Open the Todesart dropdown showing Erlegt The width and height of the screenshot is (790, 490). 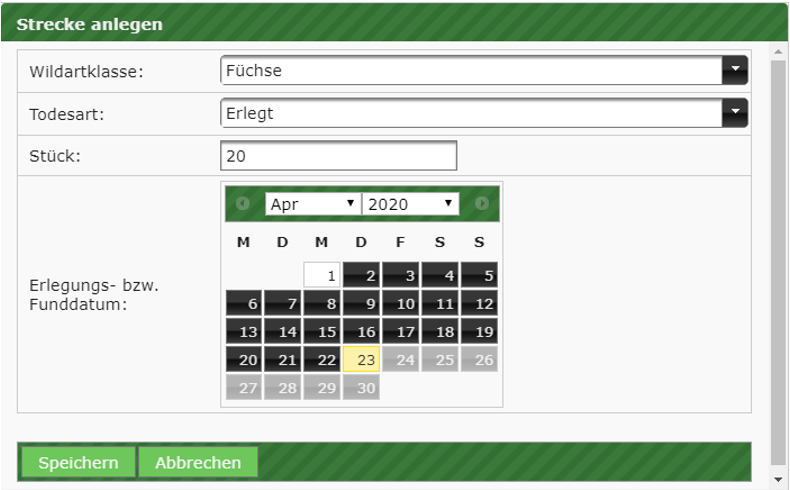[x=484, y=113]
